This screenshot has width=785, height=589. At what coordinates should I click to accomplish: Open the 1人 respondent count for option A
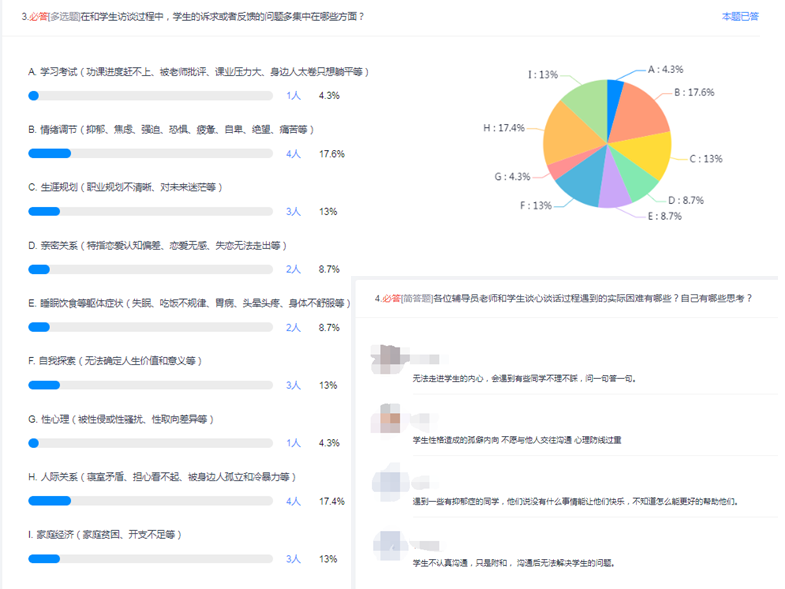pos(293,96)
